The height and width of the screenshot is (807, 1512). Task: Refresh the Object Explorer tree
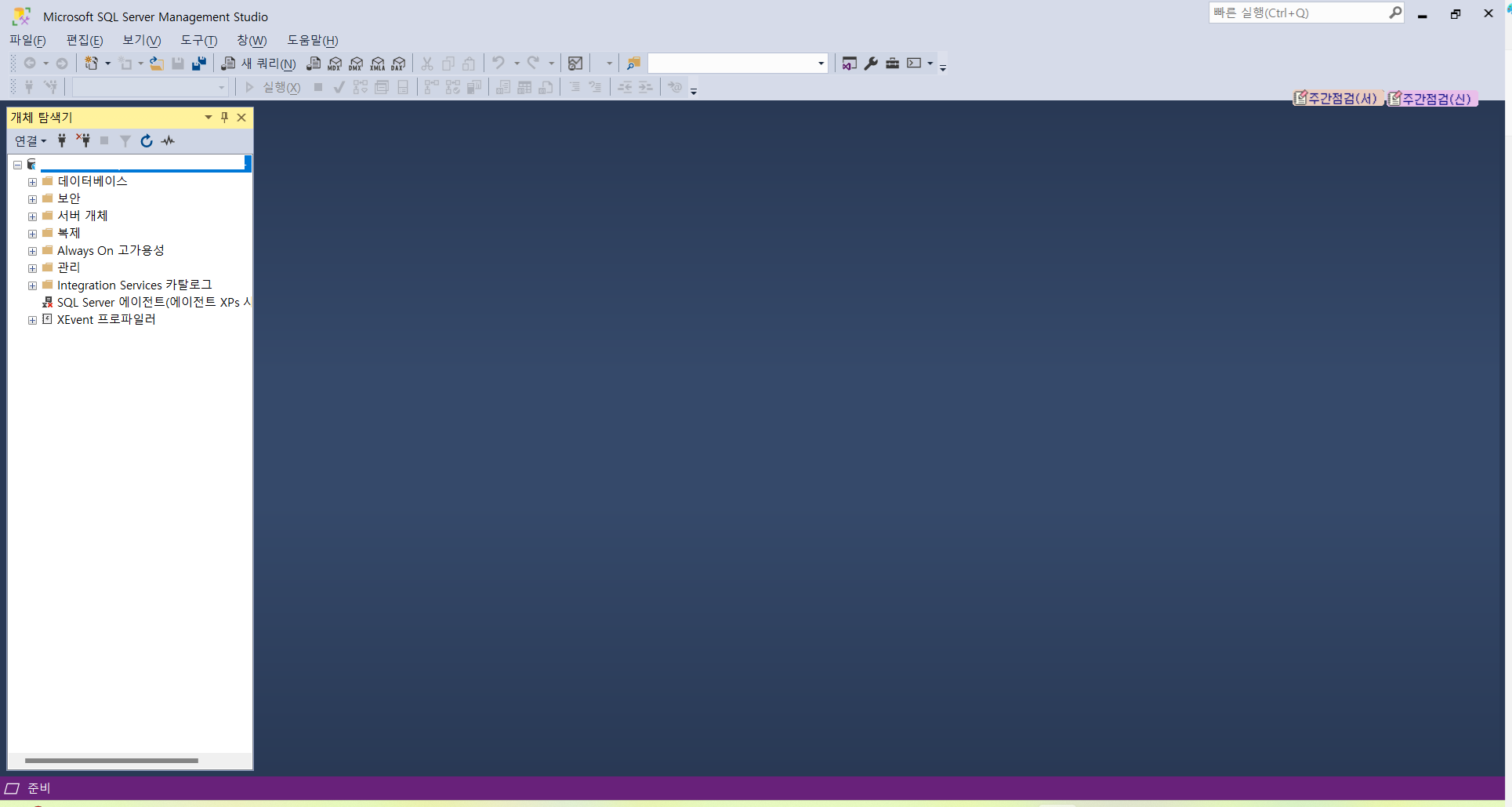pos(147,140)
